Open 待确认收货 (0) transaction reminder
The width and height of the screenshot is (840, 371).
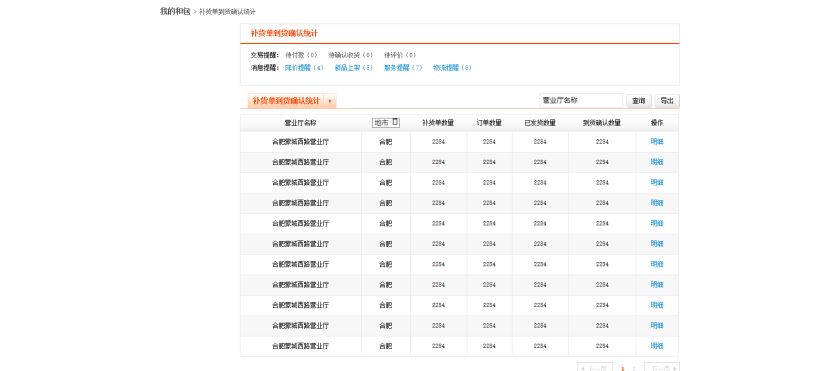pos(350,55)
